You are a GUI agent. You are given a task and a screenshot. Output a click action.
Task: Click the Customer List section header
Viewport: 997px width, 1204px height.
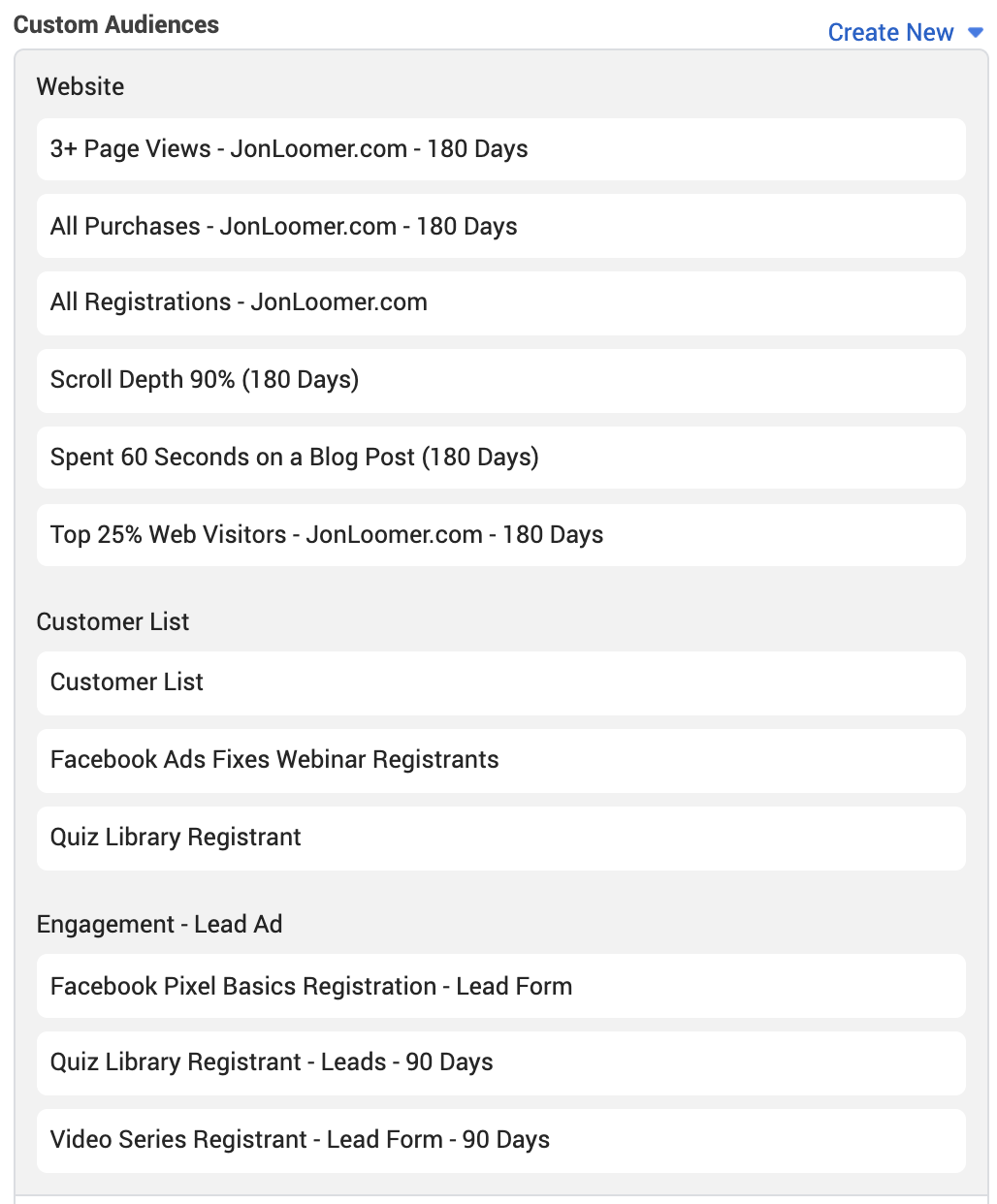click(x=113, y=621)
